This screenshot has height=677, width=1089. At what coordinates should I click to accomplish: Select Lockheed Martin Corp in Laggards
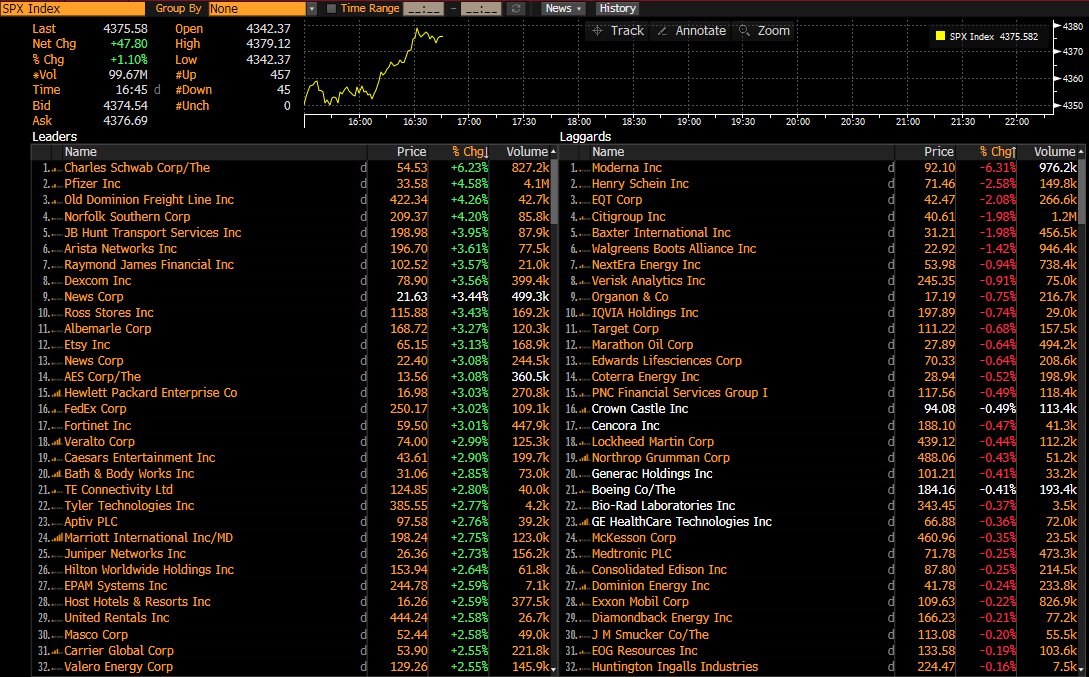pos(653,442)
